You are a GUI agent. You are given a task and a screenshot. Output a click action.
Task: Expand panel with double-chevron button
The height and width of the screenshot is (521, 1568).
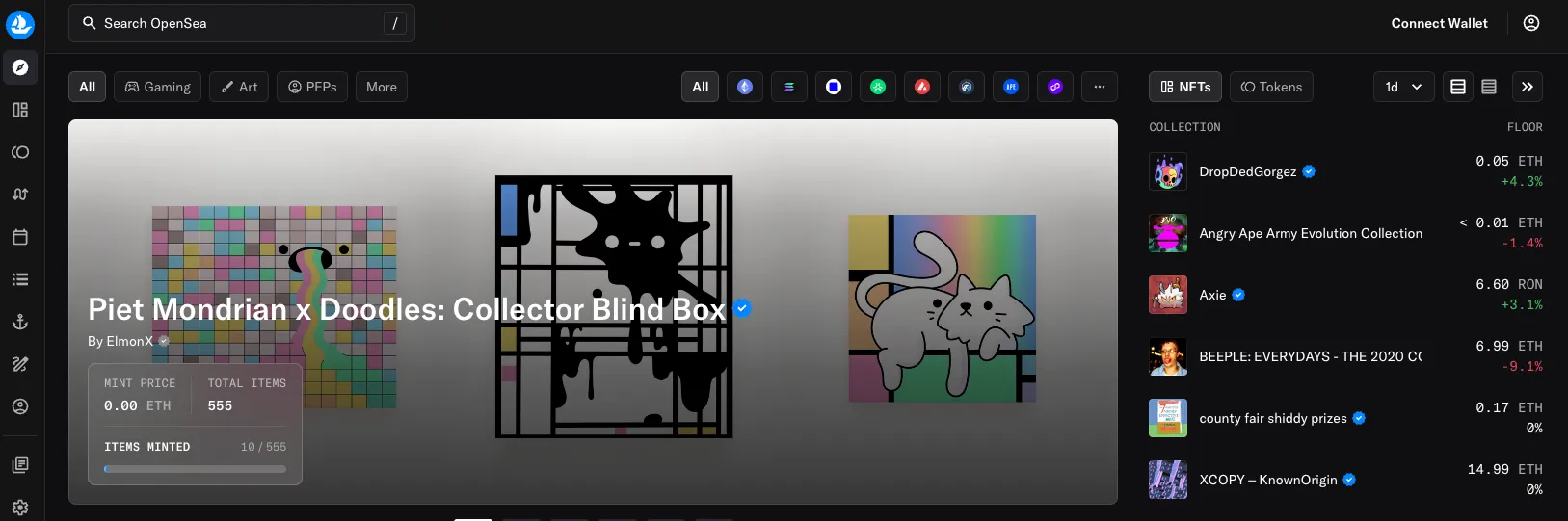(1528, 87)
